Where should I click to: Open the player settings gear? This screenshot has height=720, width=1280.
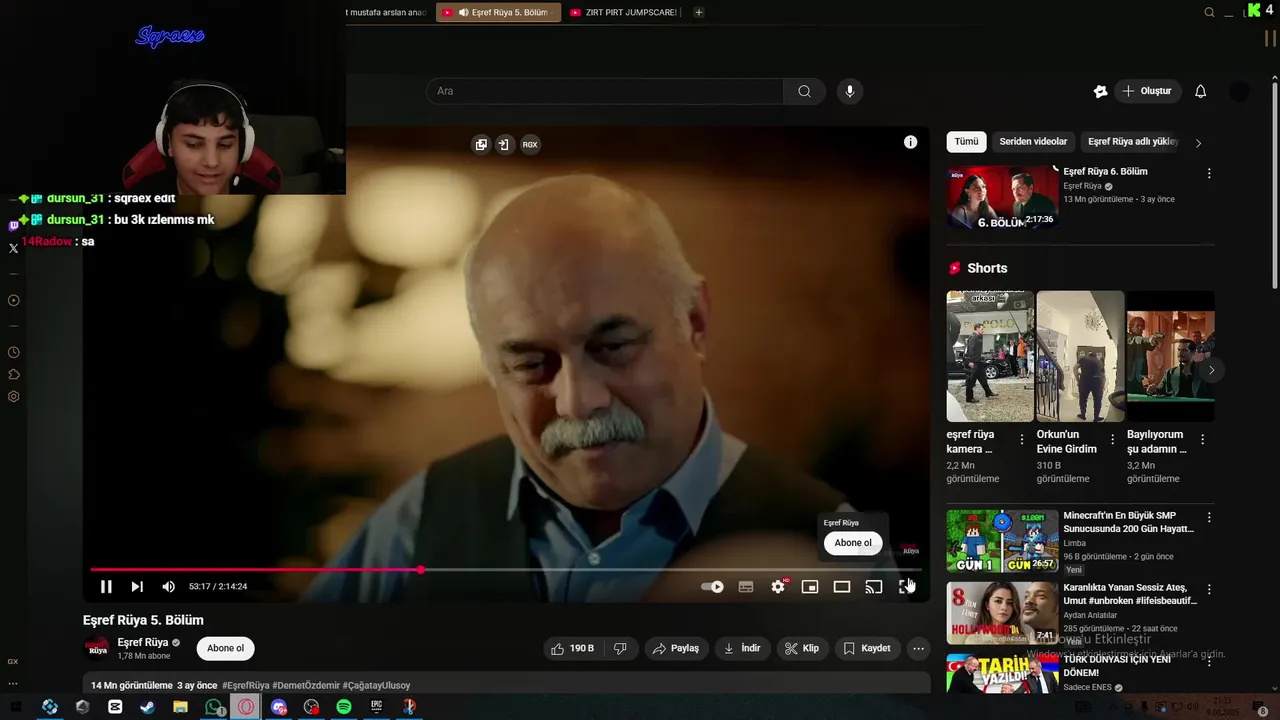[x=778, y=587]
